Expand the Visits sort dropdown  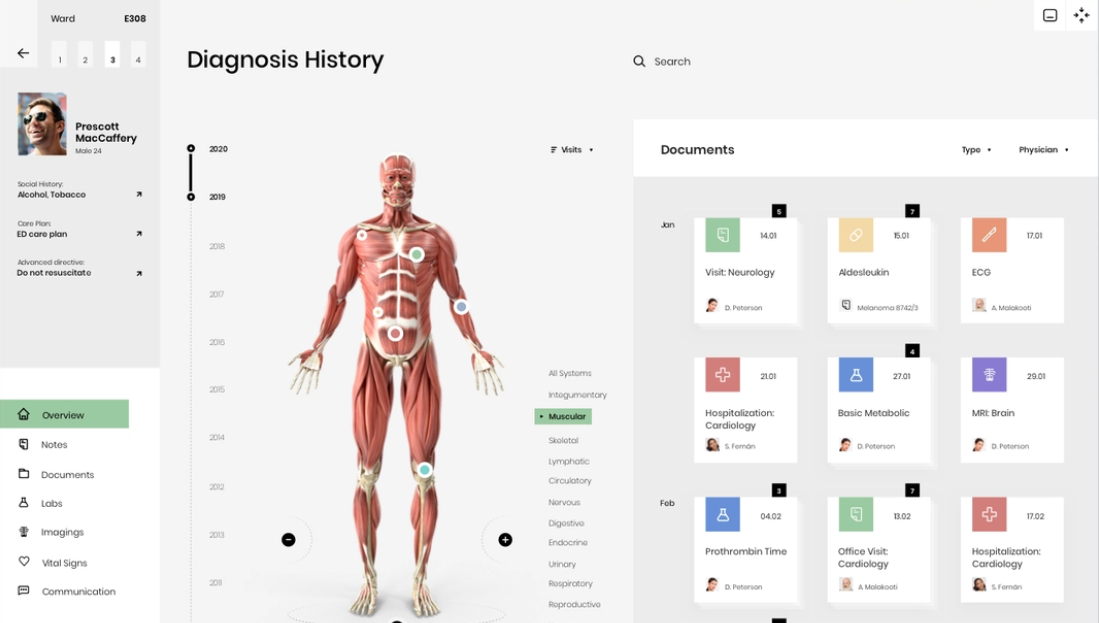[572, 150]
